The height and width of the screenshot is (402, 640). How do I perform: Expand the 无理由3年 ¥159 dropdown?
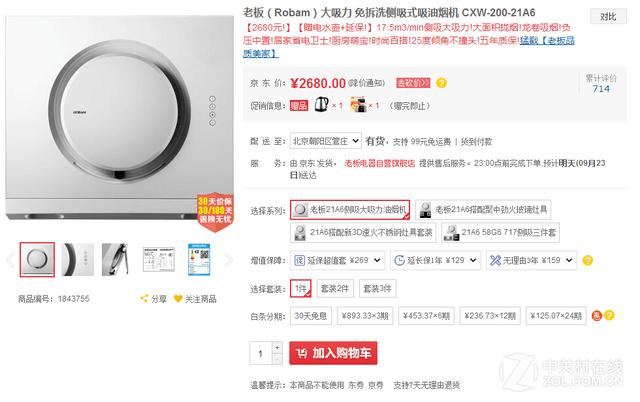pos(531,260)
